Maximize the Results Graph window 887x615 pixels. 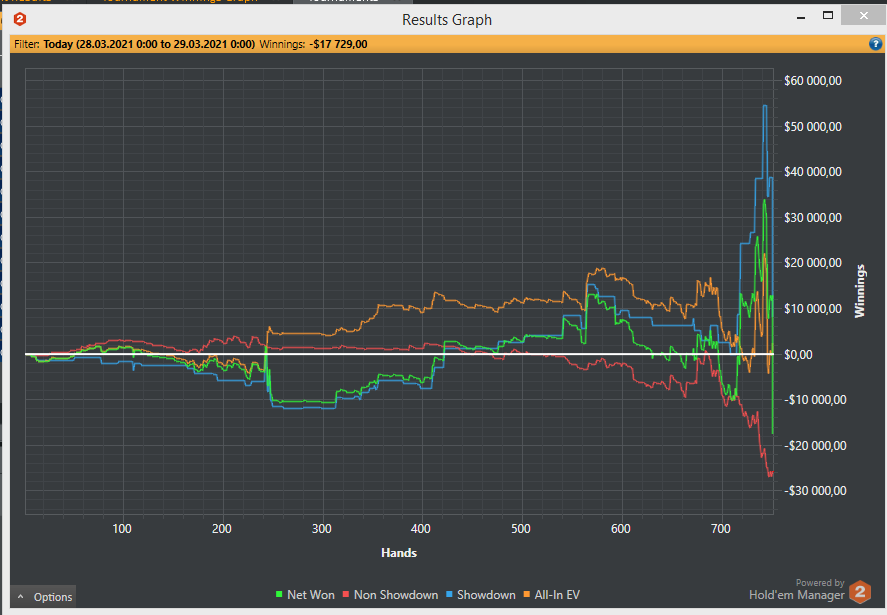pyautogui.click(x=828, y=16)
